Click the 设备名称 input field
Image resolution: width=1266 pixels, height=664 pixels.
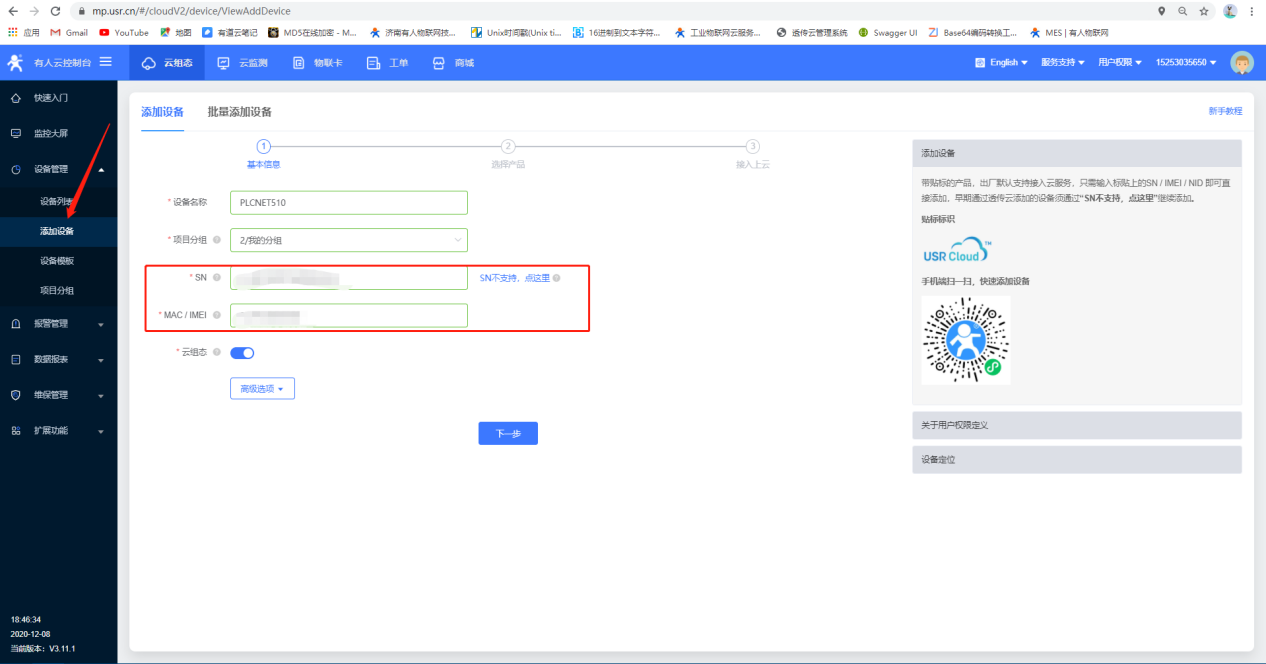pos(348,202)
